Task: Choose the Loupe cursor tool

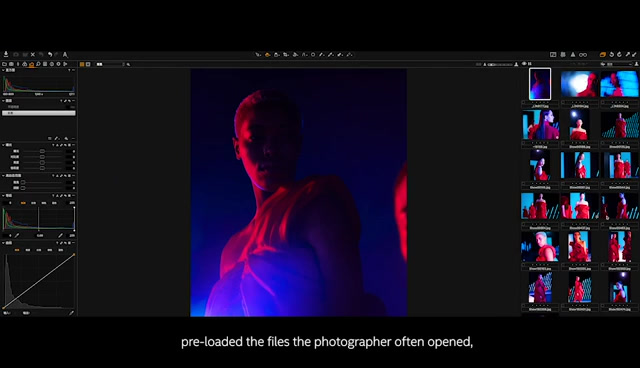Action: pos(277,54)
